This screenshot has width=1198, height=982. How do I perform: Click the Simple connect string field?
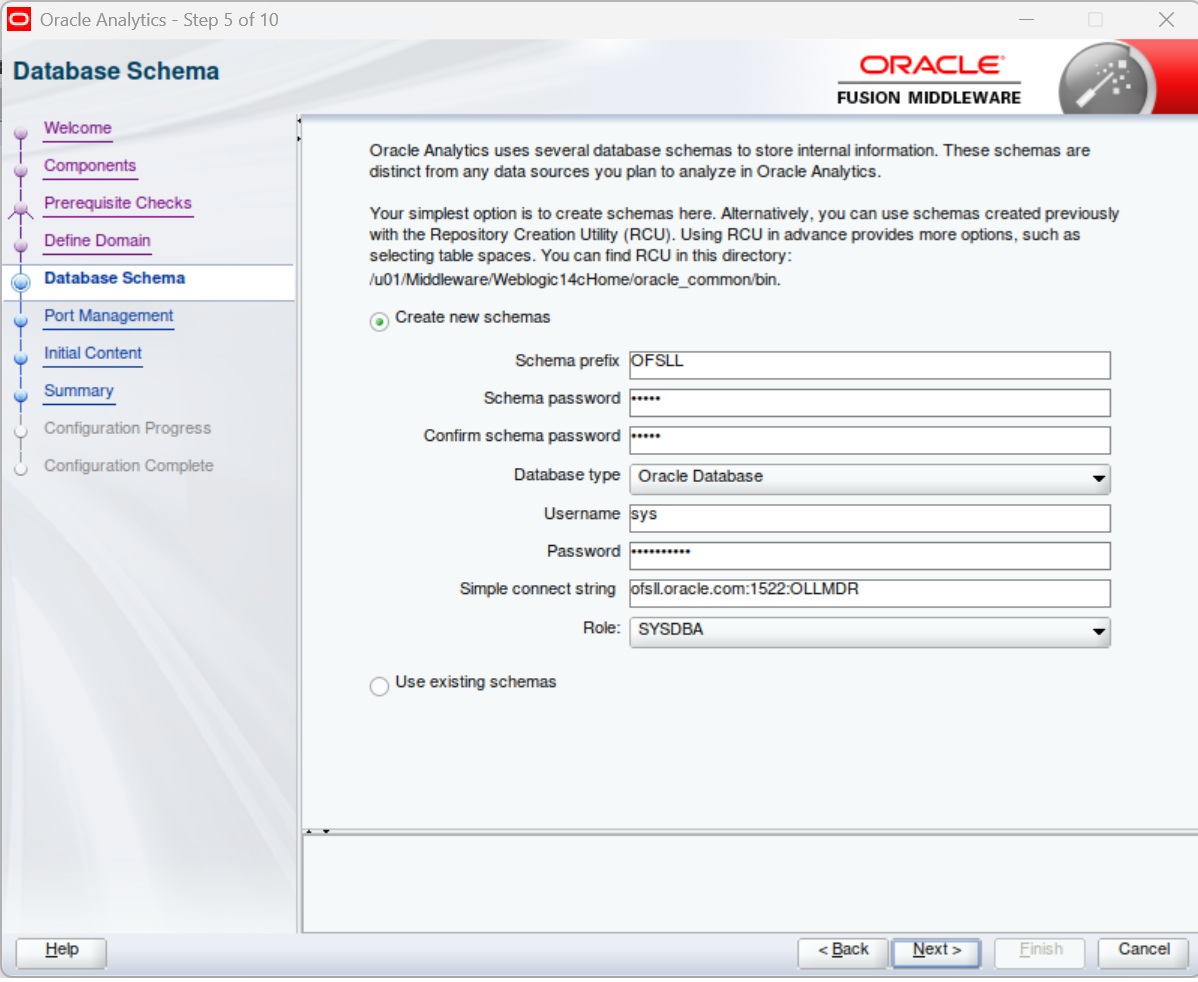pos(869,592)
